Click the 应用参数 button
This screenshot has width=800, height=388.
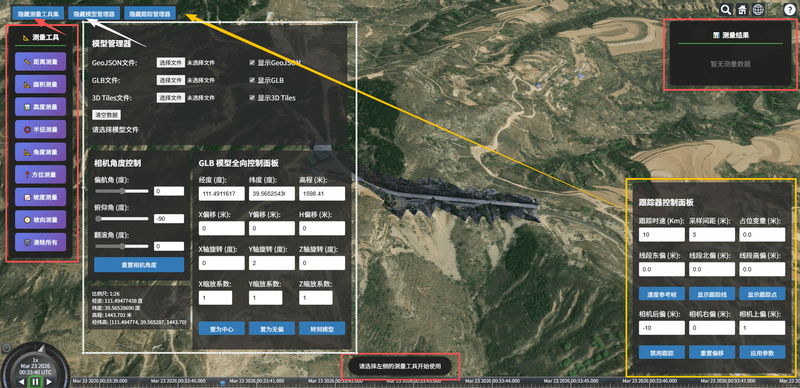click(x=762, y=352)
